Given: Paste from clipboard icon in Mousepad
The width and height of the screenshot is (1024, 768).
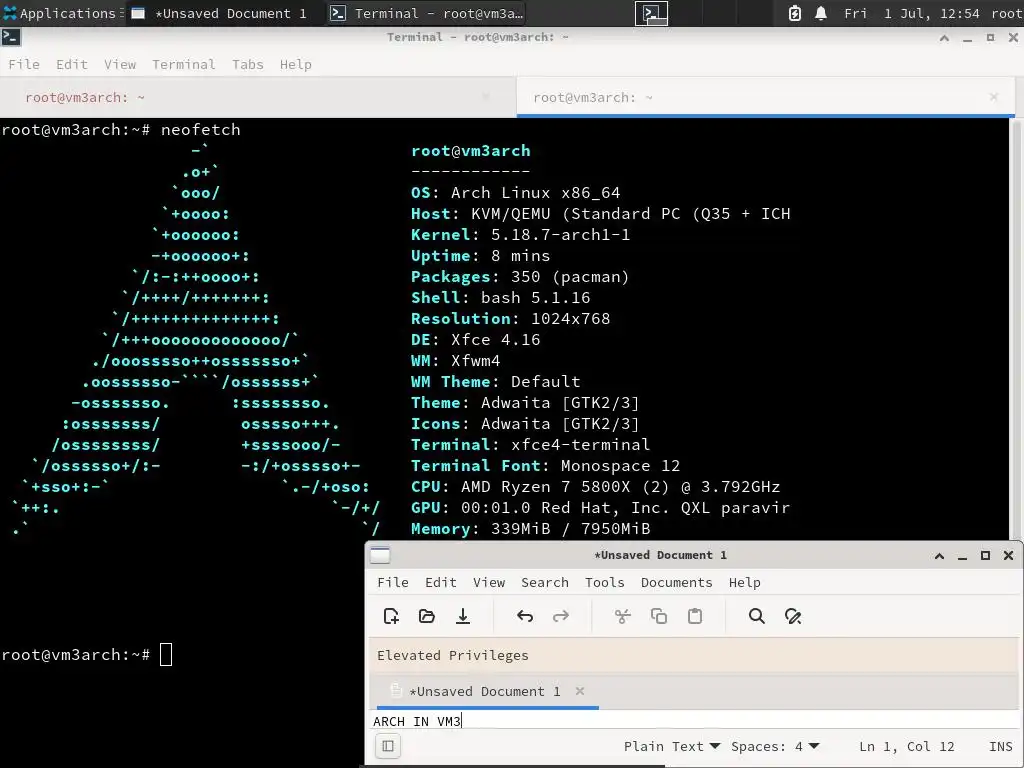Looking at the screenshot, I should click(695, 616).
